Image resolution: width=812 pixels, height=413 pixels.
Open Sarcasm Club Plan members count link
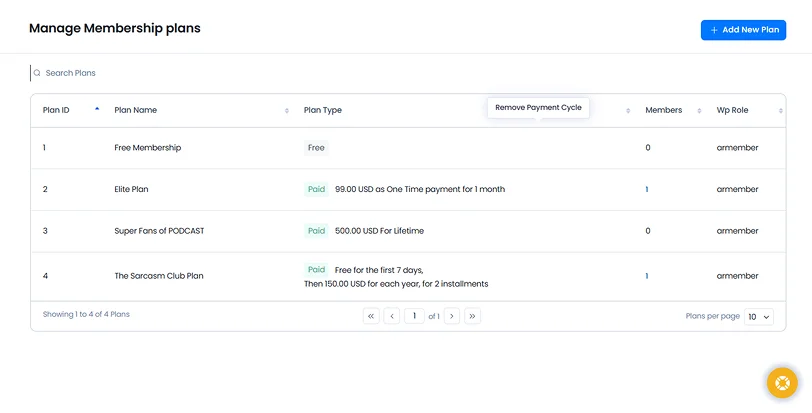tap(647, 276)
